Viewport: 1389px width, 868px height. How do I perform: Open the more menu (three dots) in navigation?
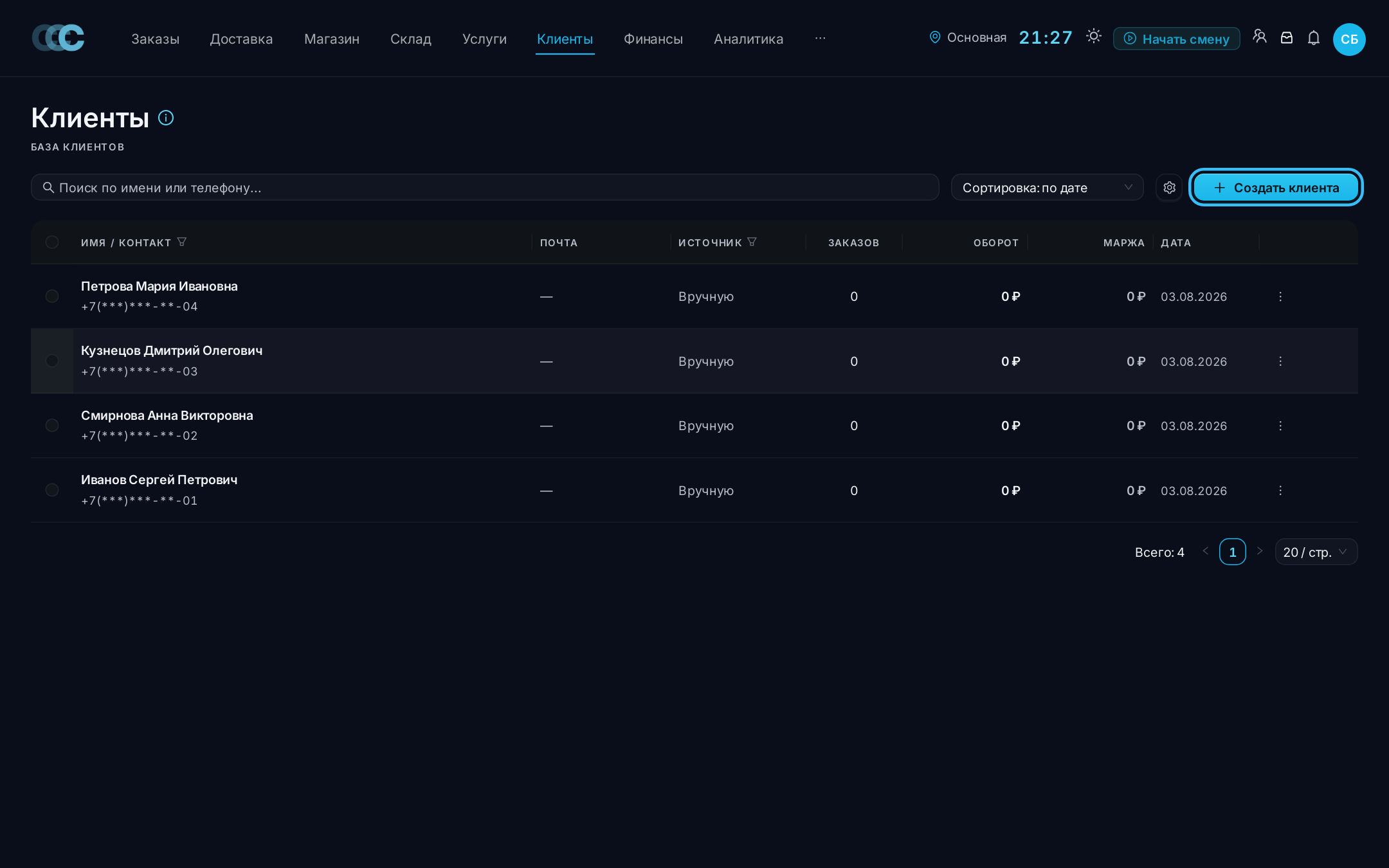820,39
